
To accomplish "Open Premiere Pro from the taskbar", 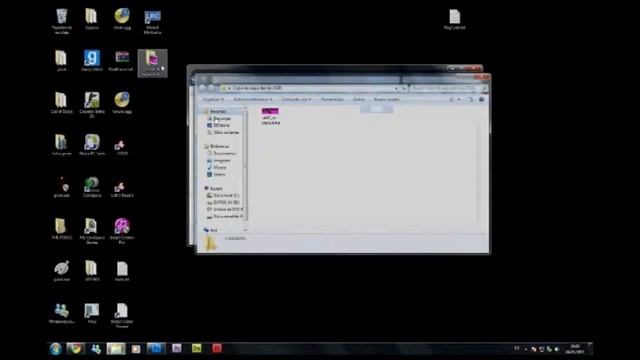I will [x=176, y=349].
